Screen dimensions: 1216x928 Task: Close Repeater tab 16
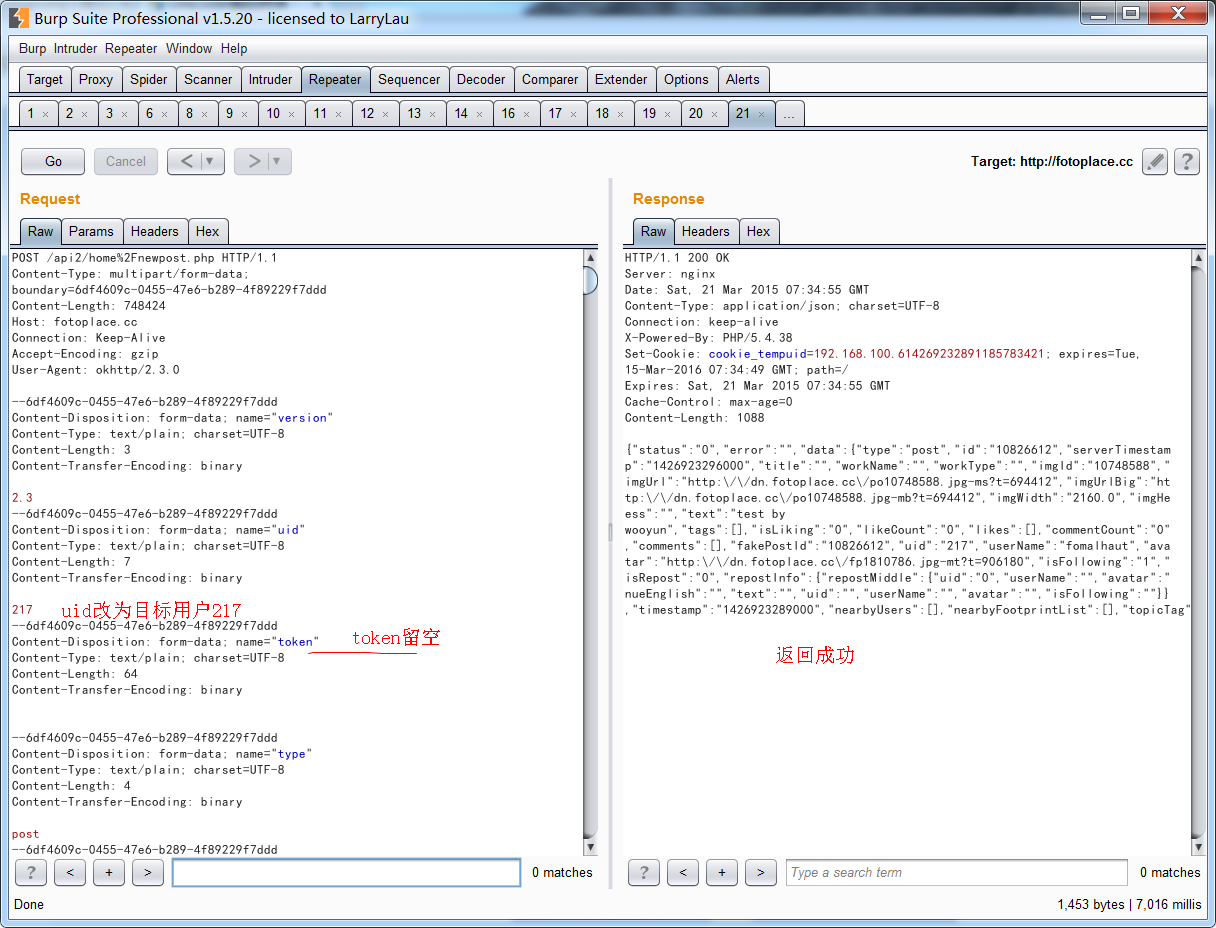tap(527, 114)
